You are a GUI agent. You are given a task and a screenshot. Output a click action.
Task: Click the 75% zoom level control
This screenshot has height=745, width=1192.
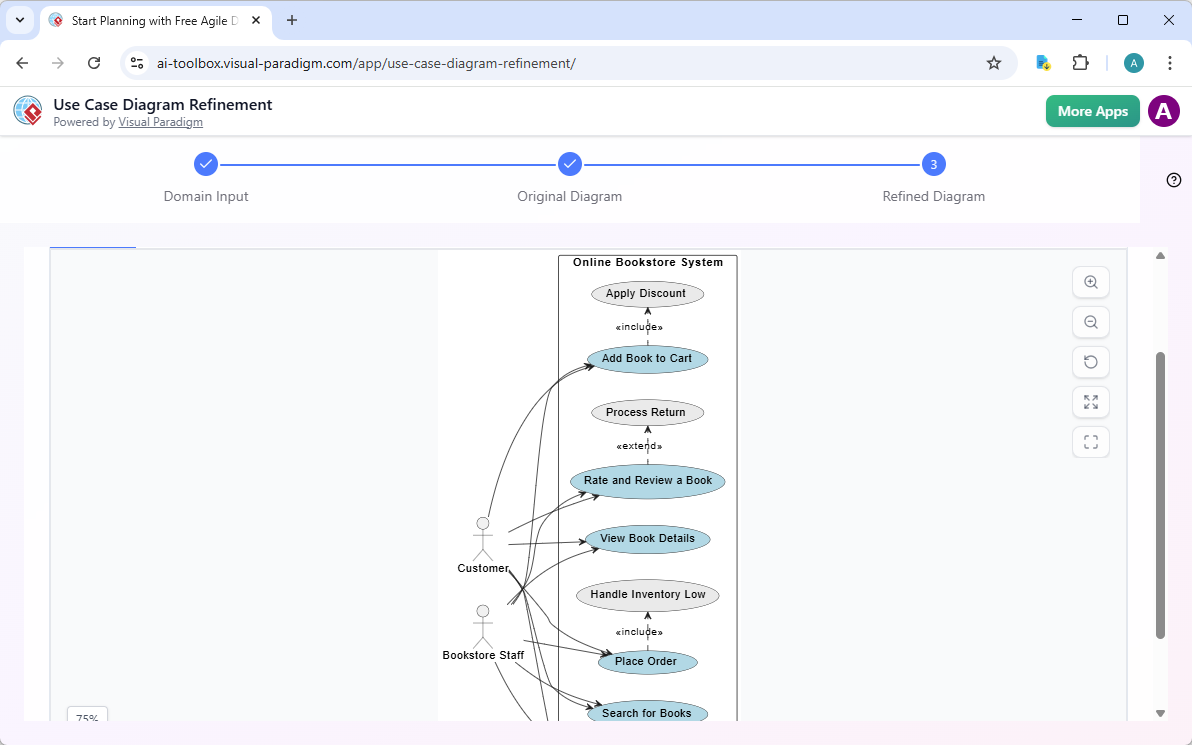pyautogui.click(x=87, y=717)
